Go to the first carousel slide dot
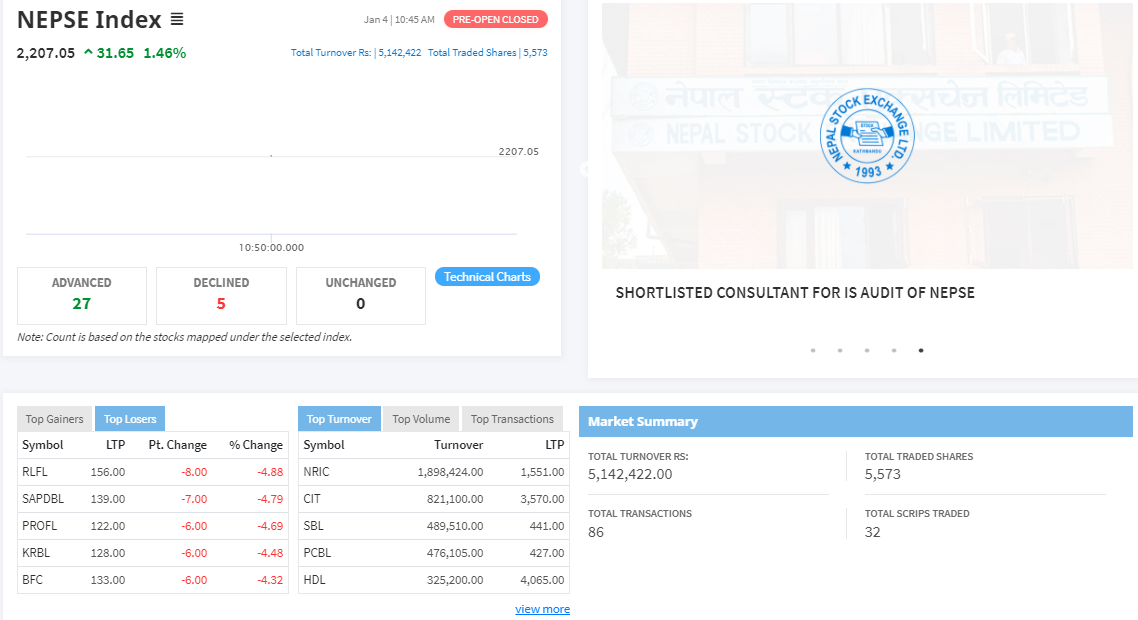The height and width of the screenshot is (620, 1138). pyautogui.click(x=813, y=351)
